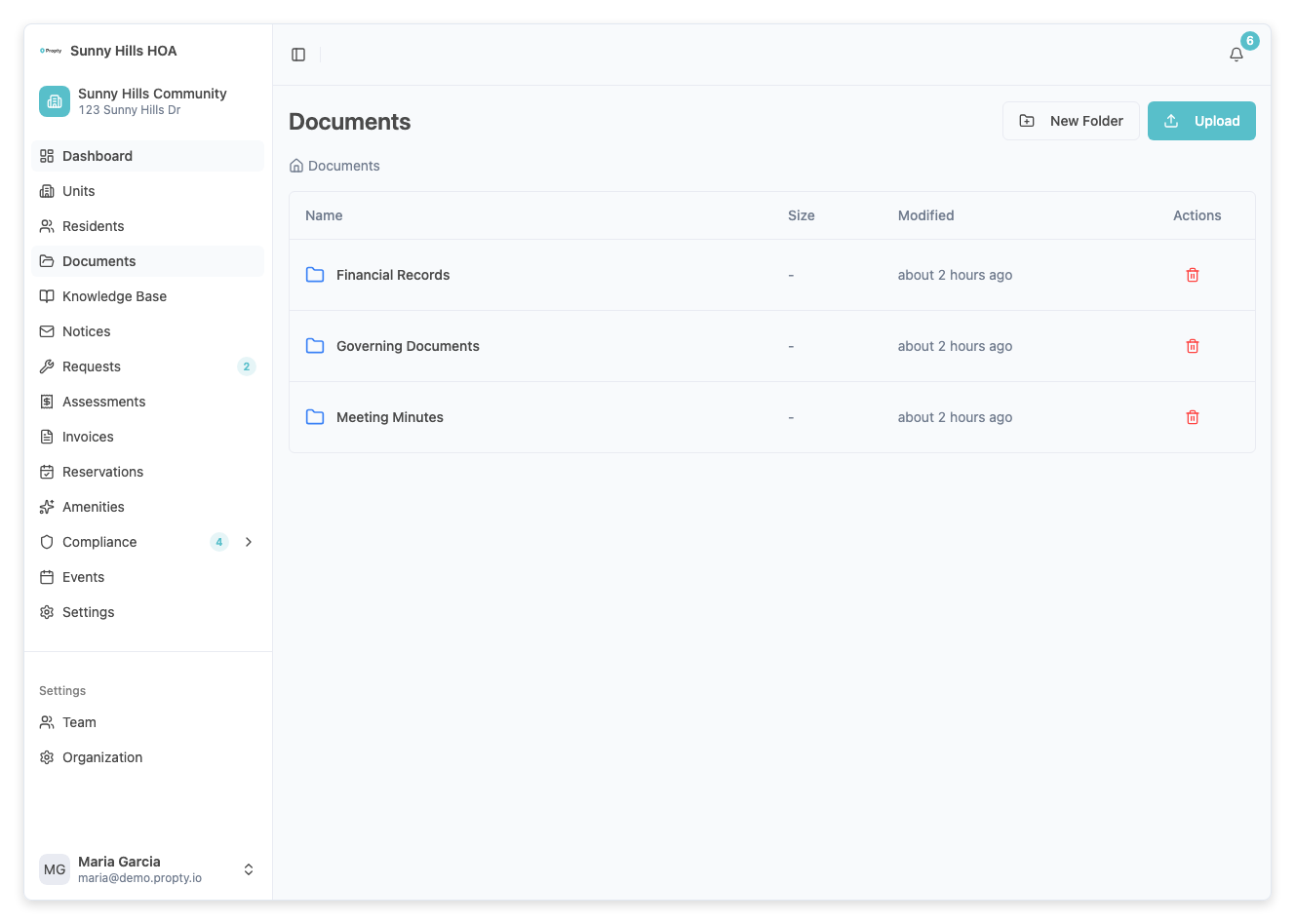This screenshot has width=1295, height=924.
Task: Open the notifications bell
Action: (1236, 55)
